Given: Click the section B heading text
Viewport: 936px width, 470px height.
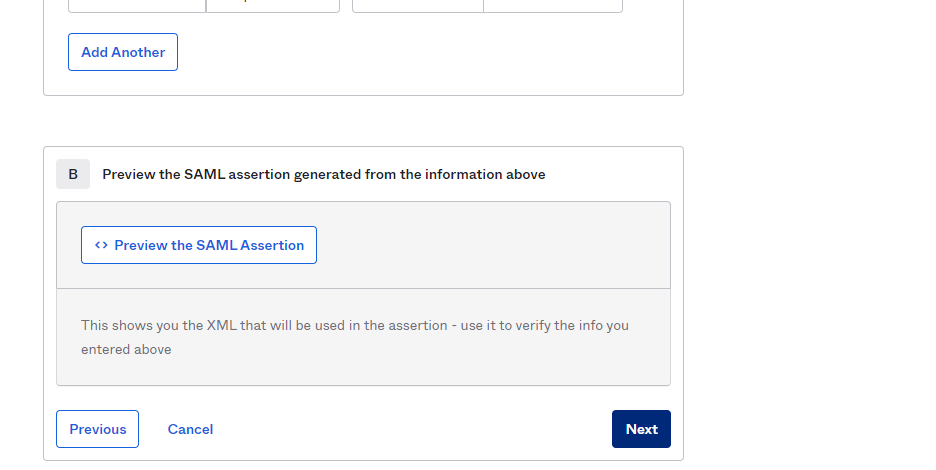Looking at the screenshot, I should pos(323,174).
